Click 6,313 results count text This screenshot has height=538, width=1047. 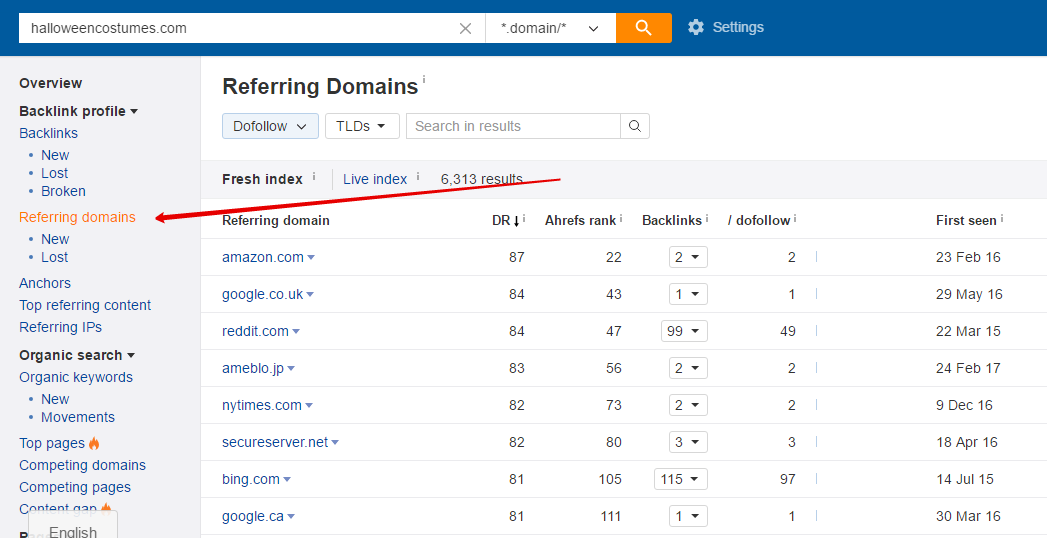(x=481, y=180)
